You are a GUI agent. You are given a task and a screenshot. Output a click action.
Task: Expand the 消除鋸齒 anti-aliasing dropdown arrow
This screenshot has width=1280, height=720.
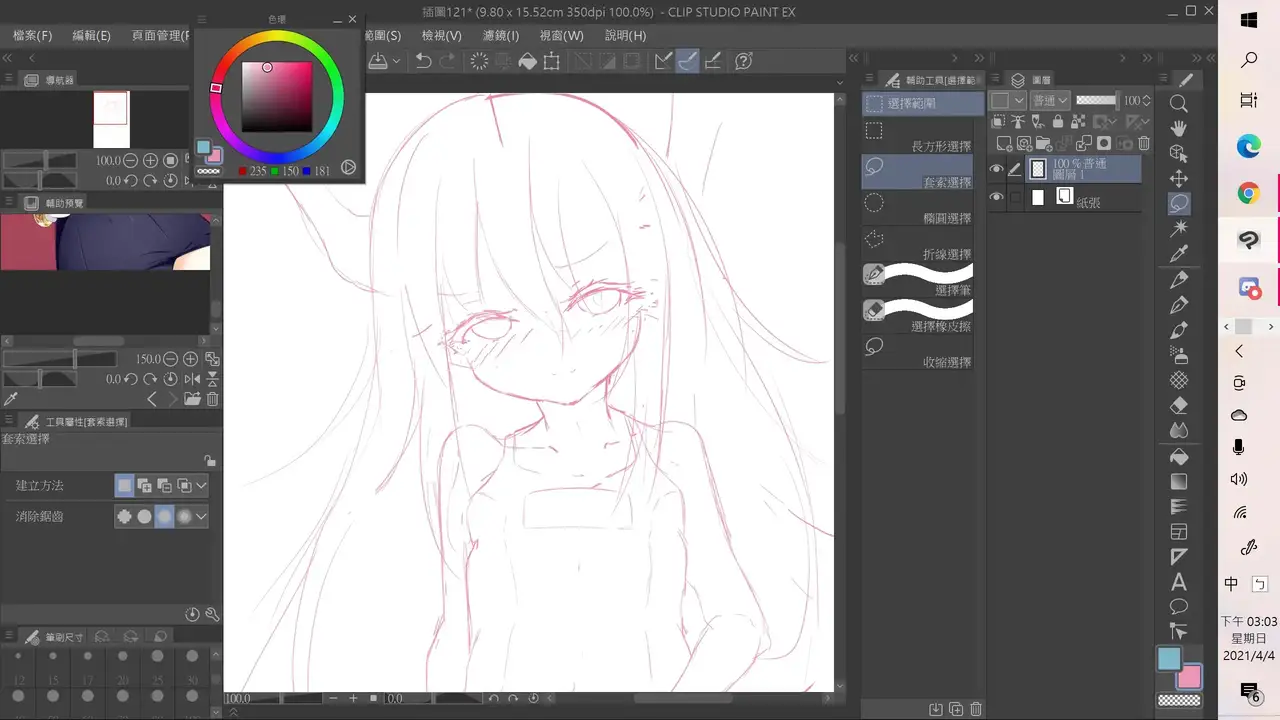point(202,517)
